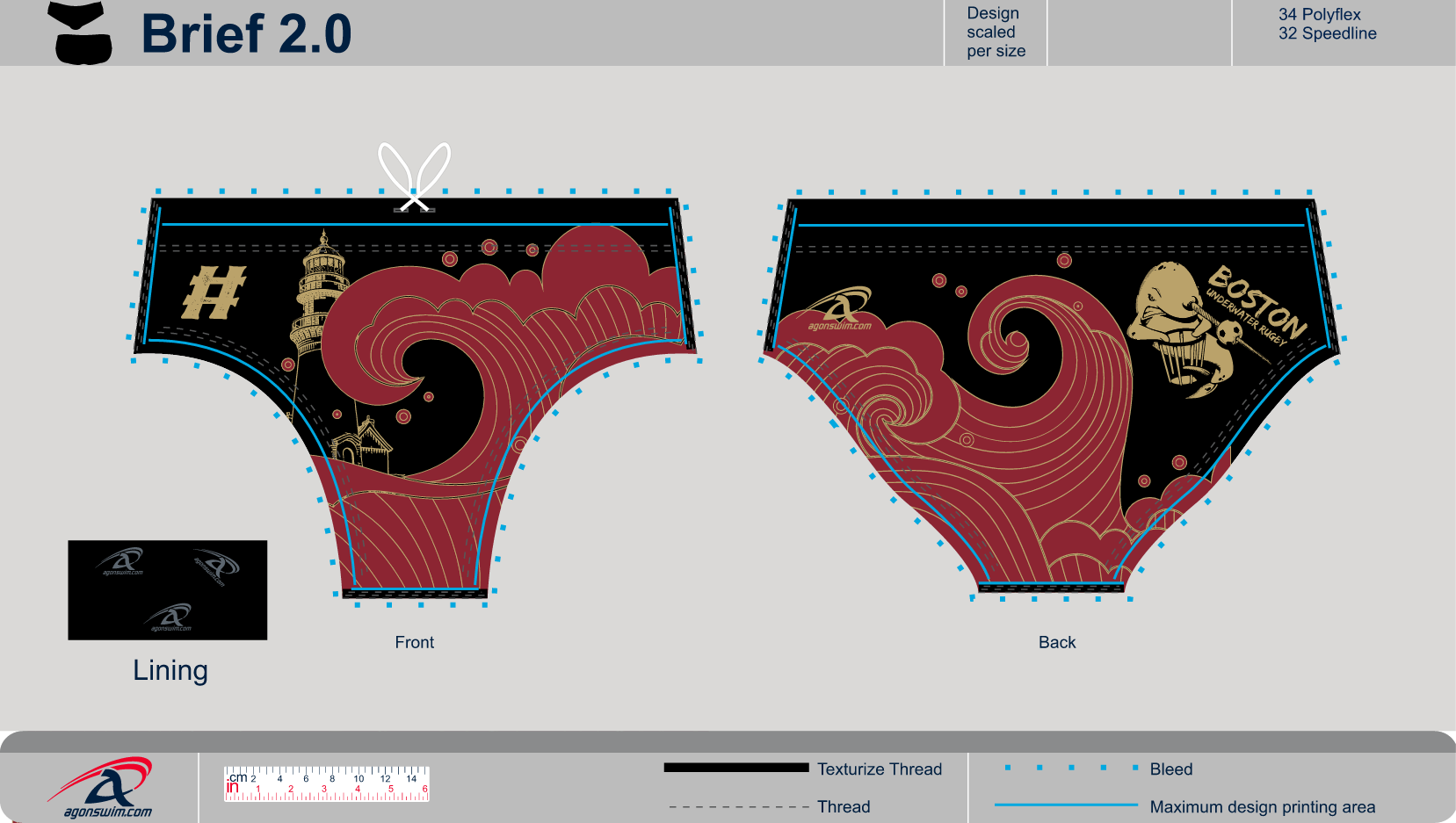The image size is (1456, 823).
Task: Click the Lining label text
Action: (x=170, y=670)
